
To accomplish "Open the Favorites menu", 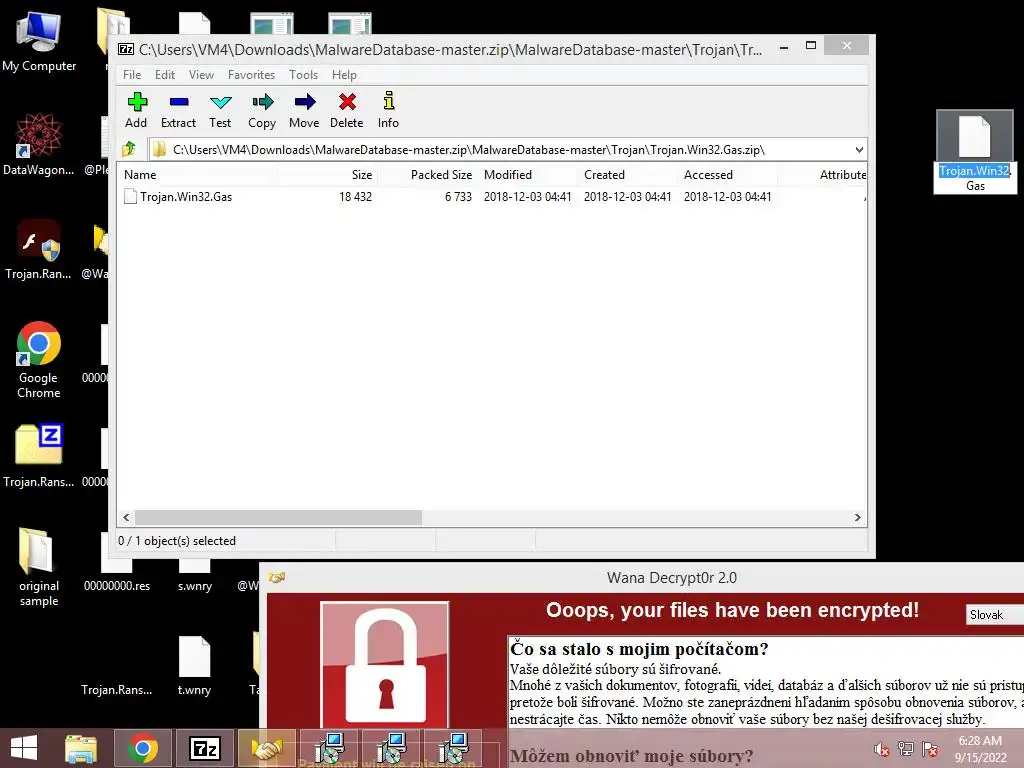I will tap(251, 74).
